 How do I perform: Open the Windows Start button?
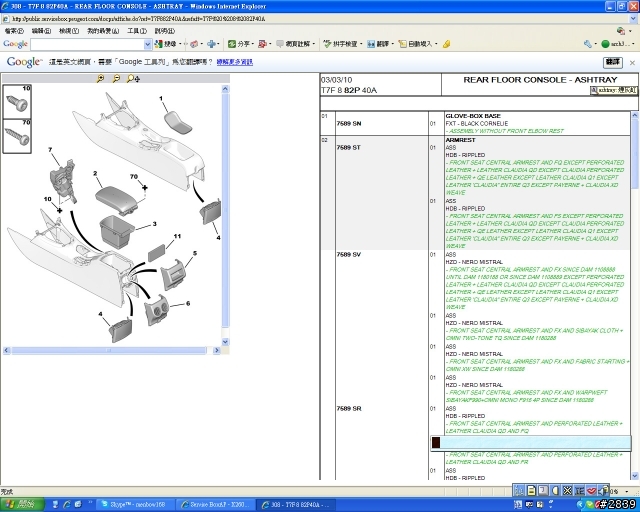pos(22,505)
